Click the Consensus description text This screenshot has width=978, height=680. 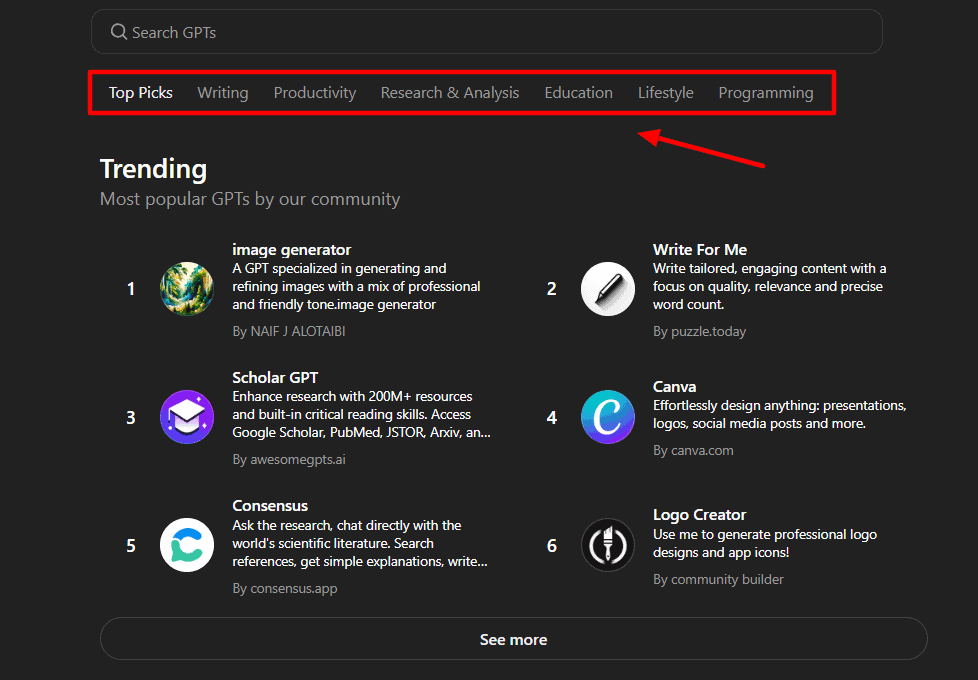(360, 543)
